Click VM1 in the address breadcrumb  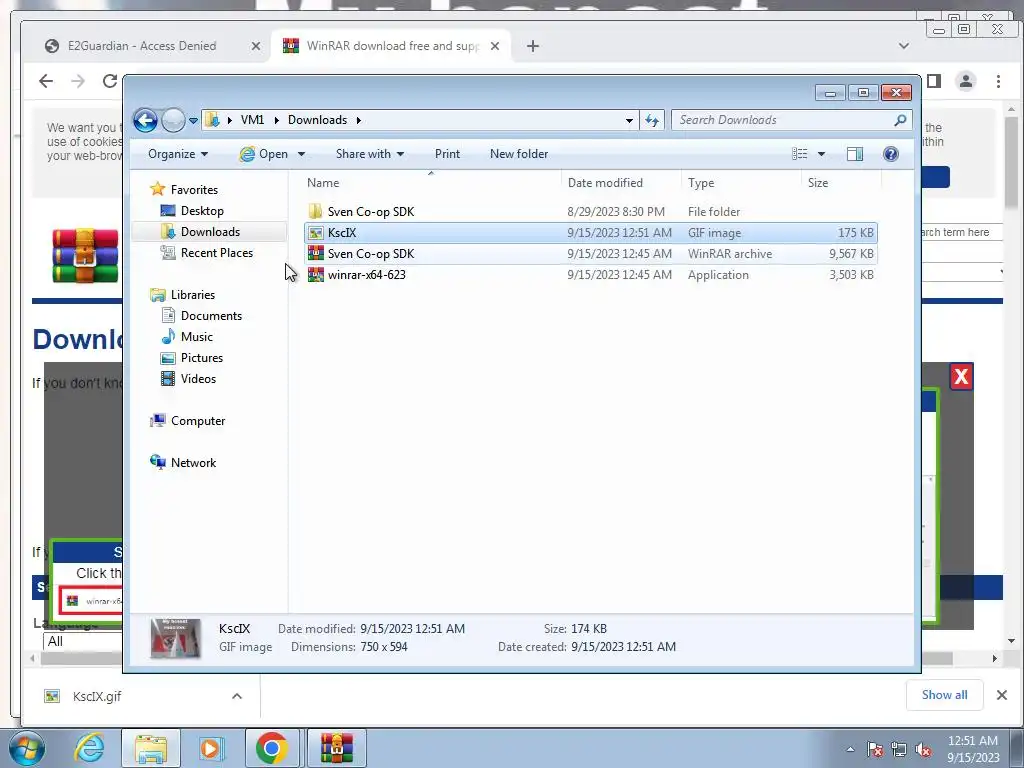click(252, 120)
